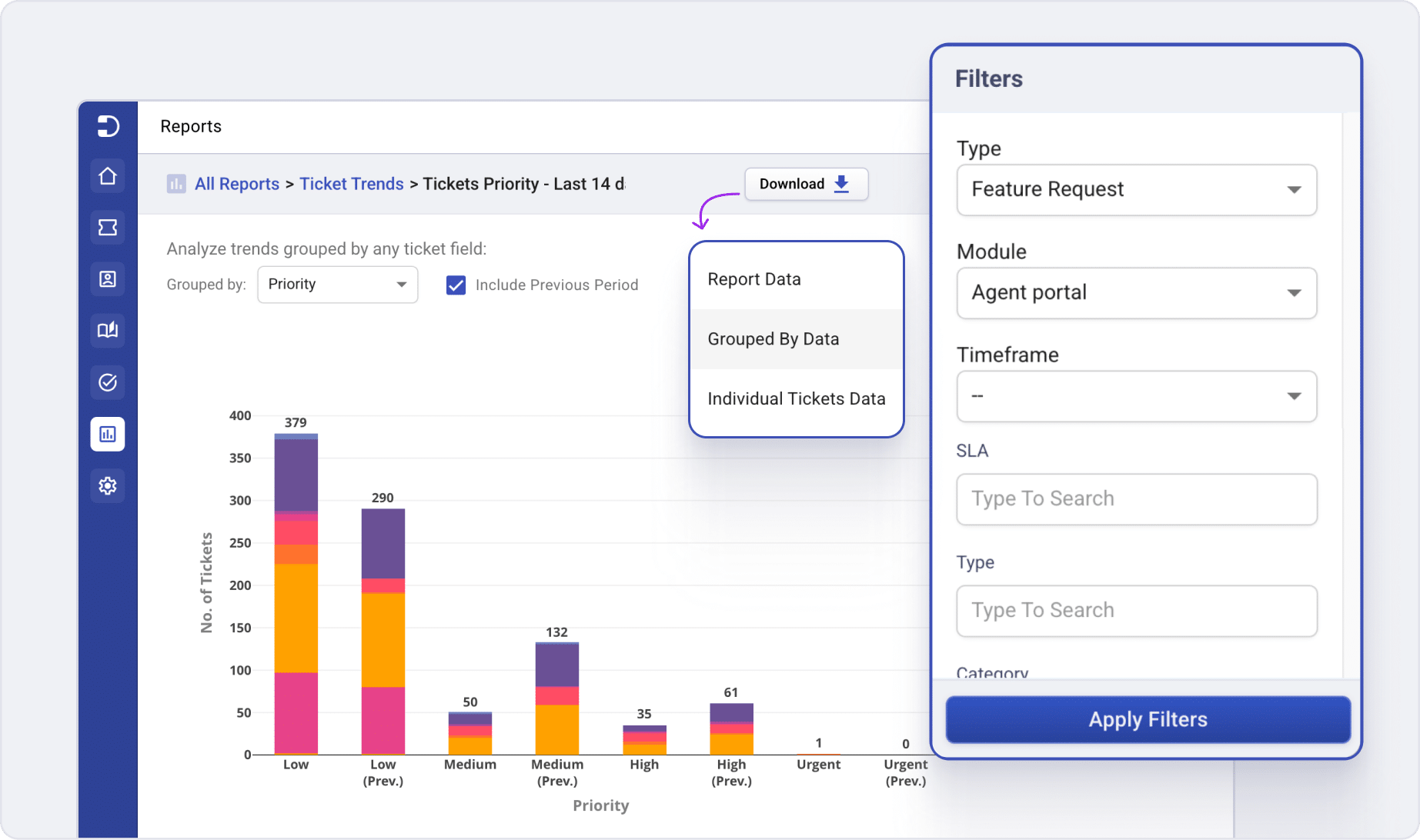Viewport: 1420px width, 840px height.
Task: Open the Reports bar-chart icon
Action: click(107, 433)
